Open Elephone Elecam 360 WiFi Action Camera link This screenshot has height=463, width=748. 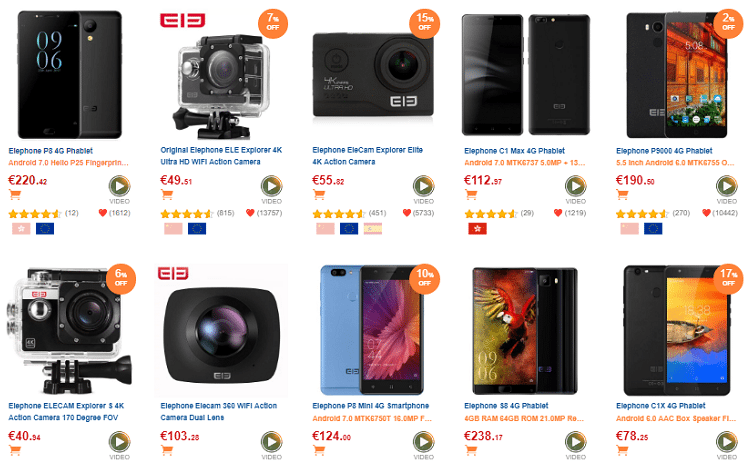click(x=218, y=412)
